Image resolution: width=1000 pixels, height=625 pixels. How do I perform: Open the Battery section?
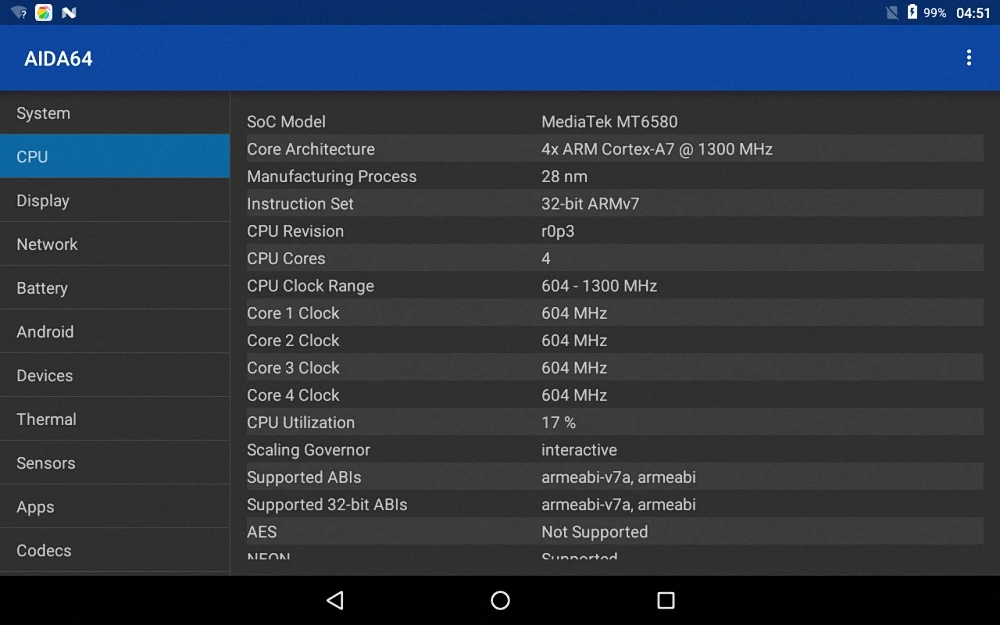115,288
